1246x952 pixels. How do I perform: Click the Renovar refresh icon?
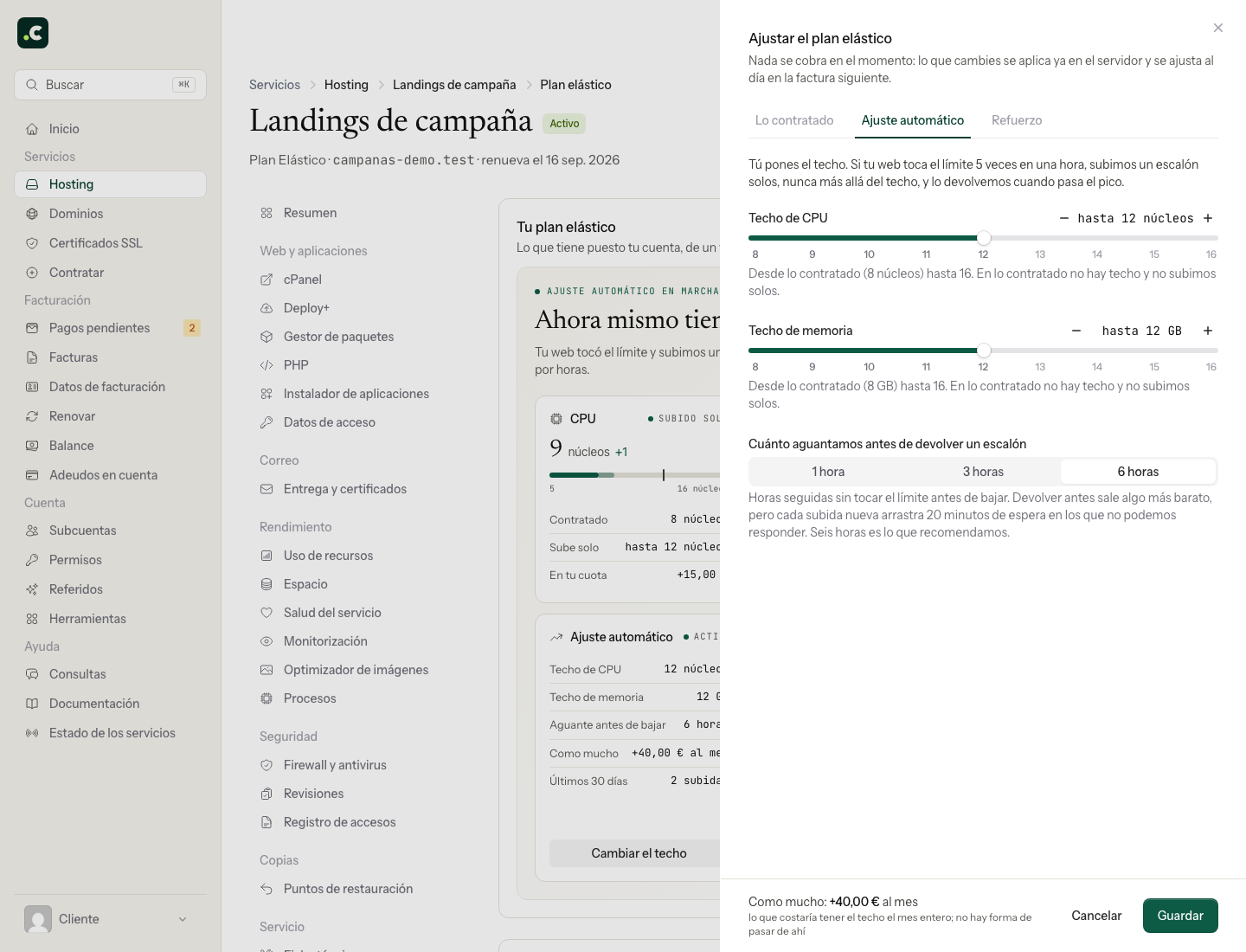(x=32, y=416)
